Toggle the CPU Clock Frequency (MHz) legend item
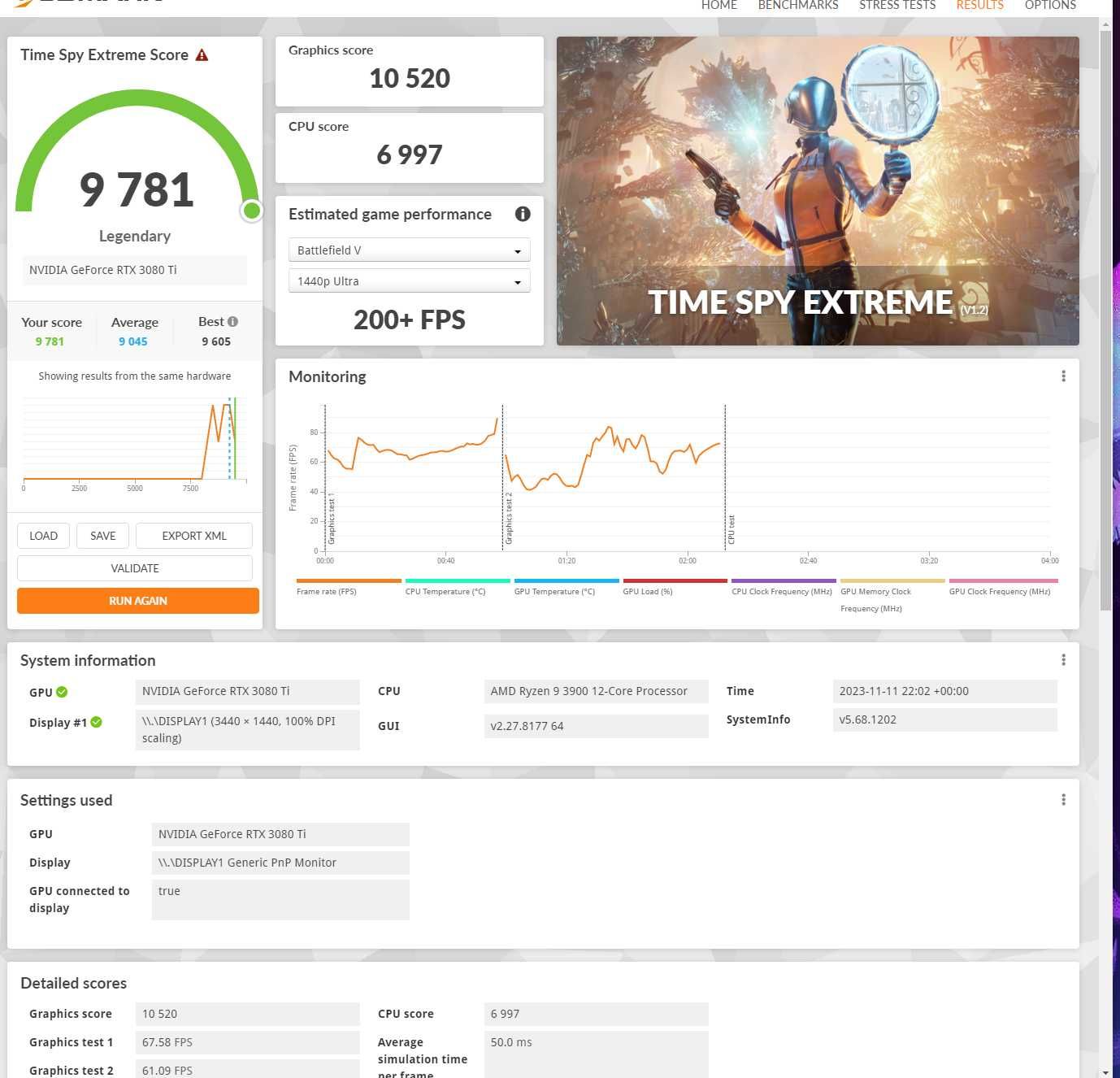 (x=783, y=588)
